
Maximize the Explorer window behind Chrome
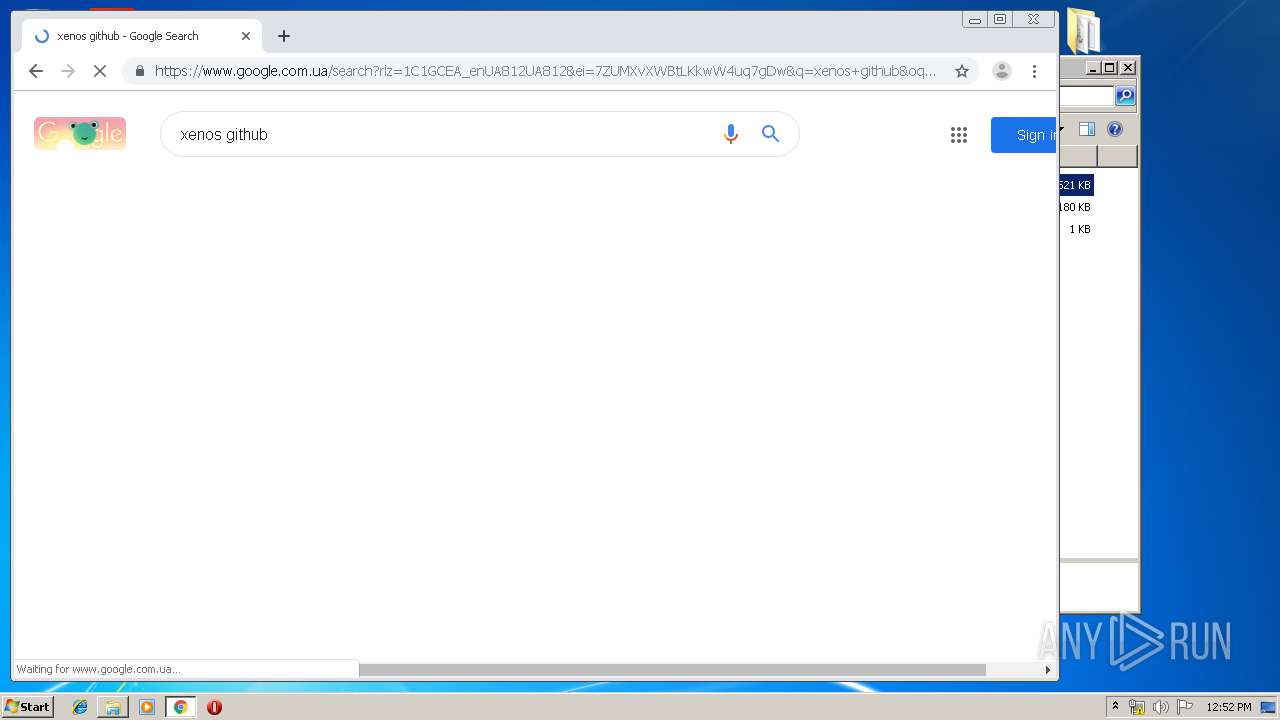pos(1110,68)
